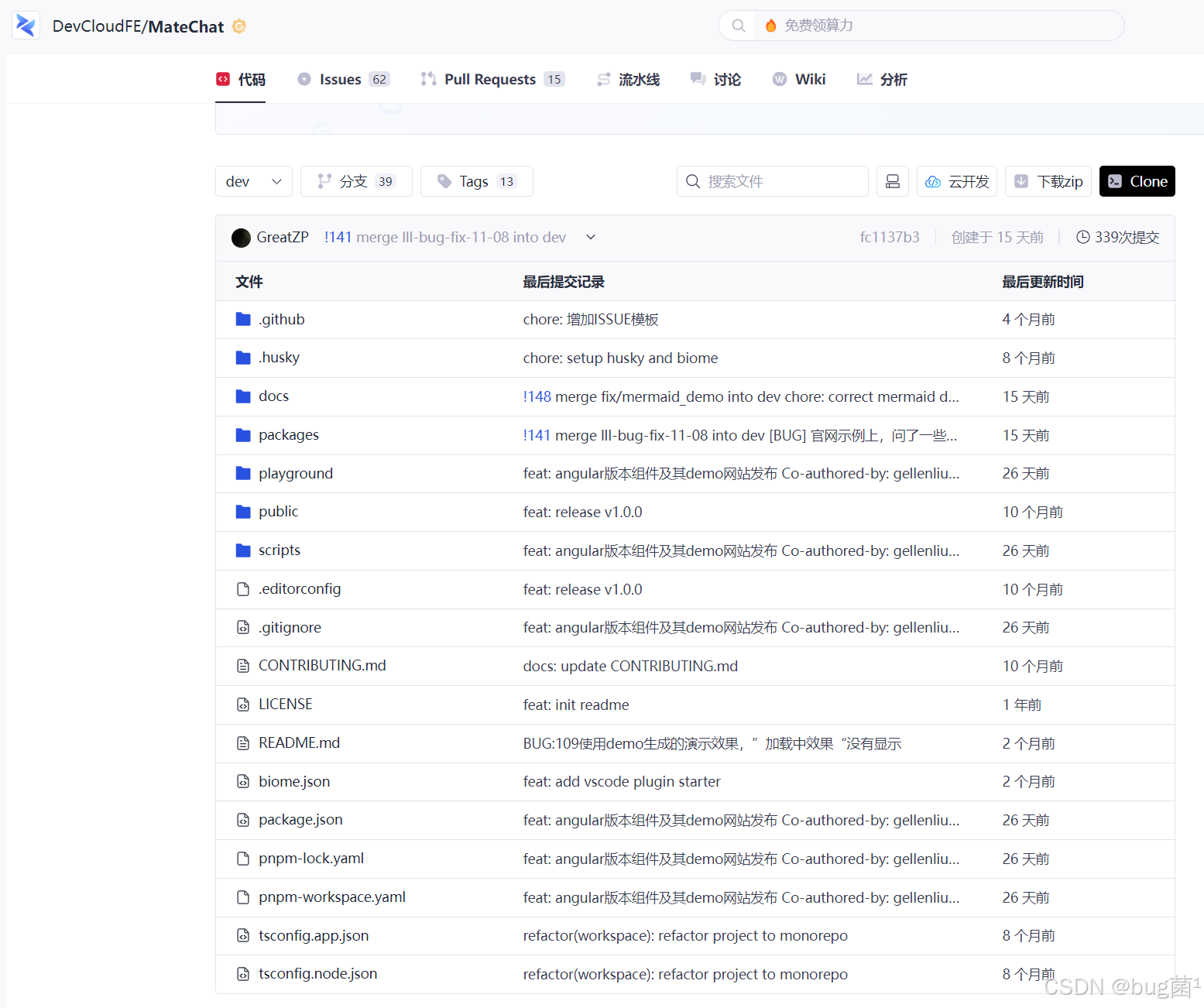This screenshot has height=1008, width=1204.
Task: Click the biome.json file icon
Action: click(243, 782)
